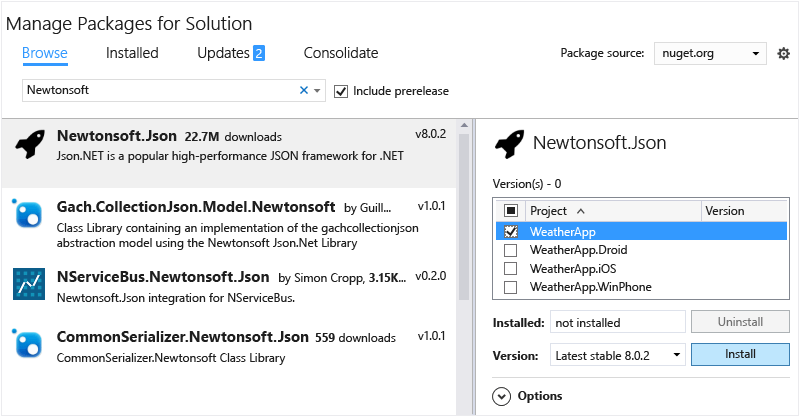Click the Install button
The height and width of the screenshot is (417, 800).
tap(741, 354)
